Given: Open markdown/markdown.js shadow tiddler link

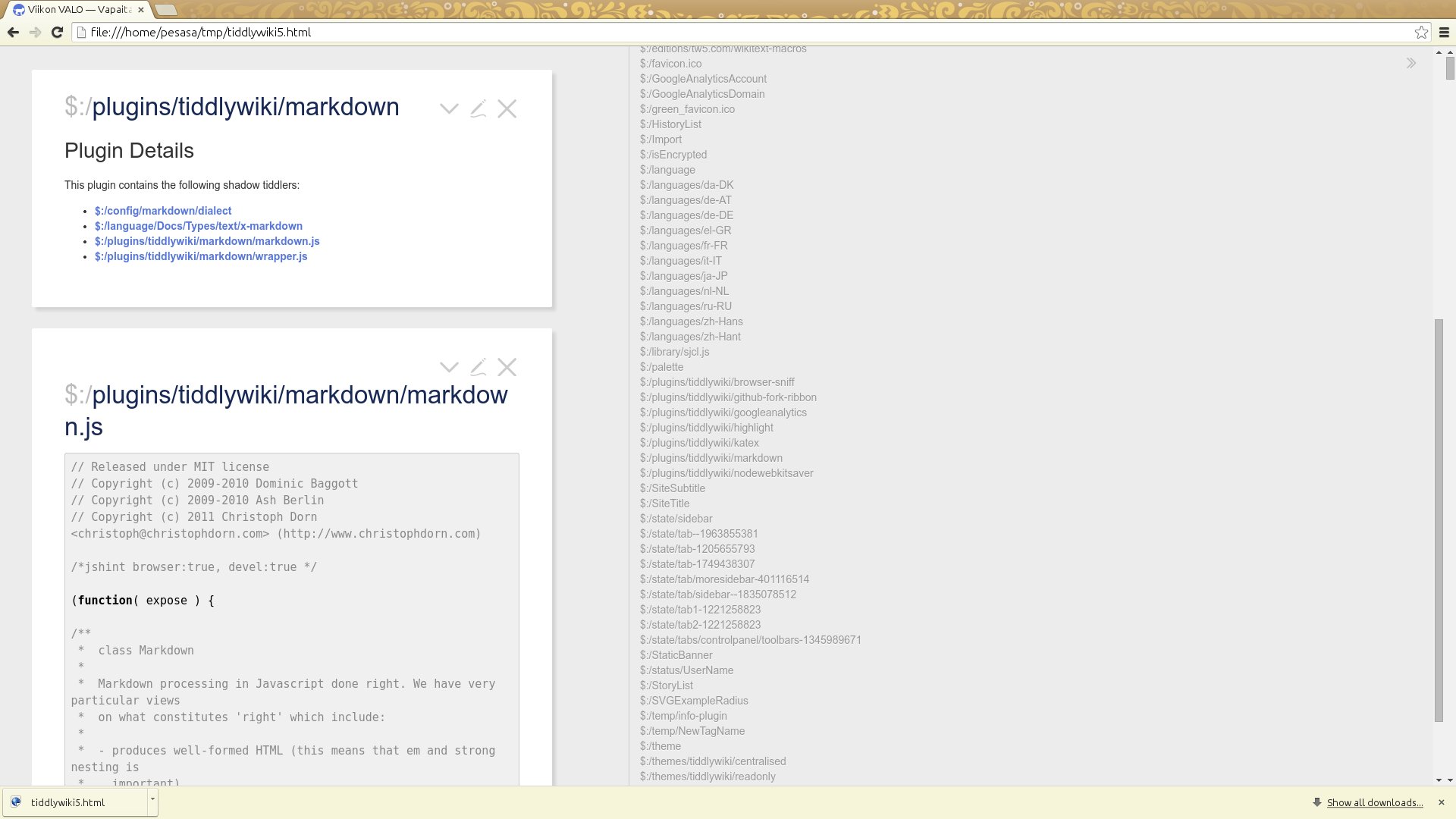Looking at the screenshot, I should (x=207, y=241).
